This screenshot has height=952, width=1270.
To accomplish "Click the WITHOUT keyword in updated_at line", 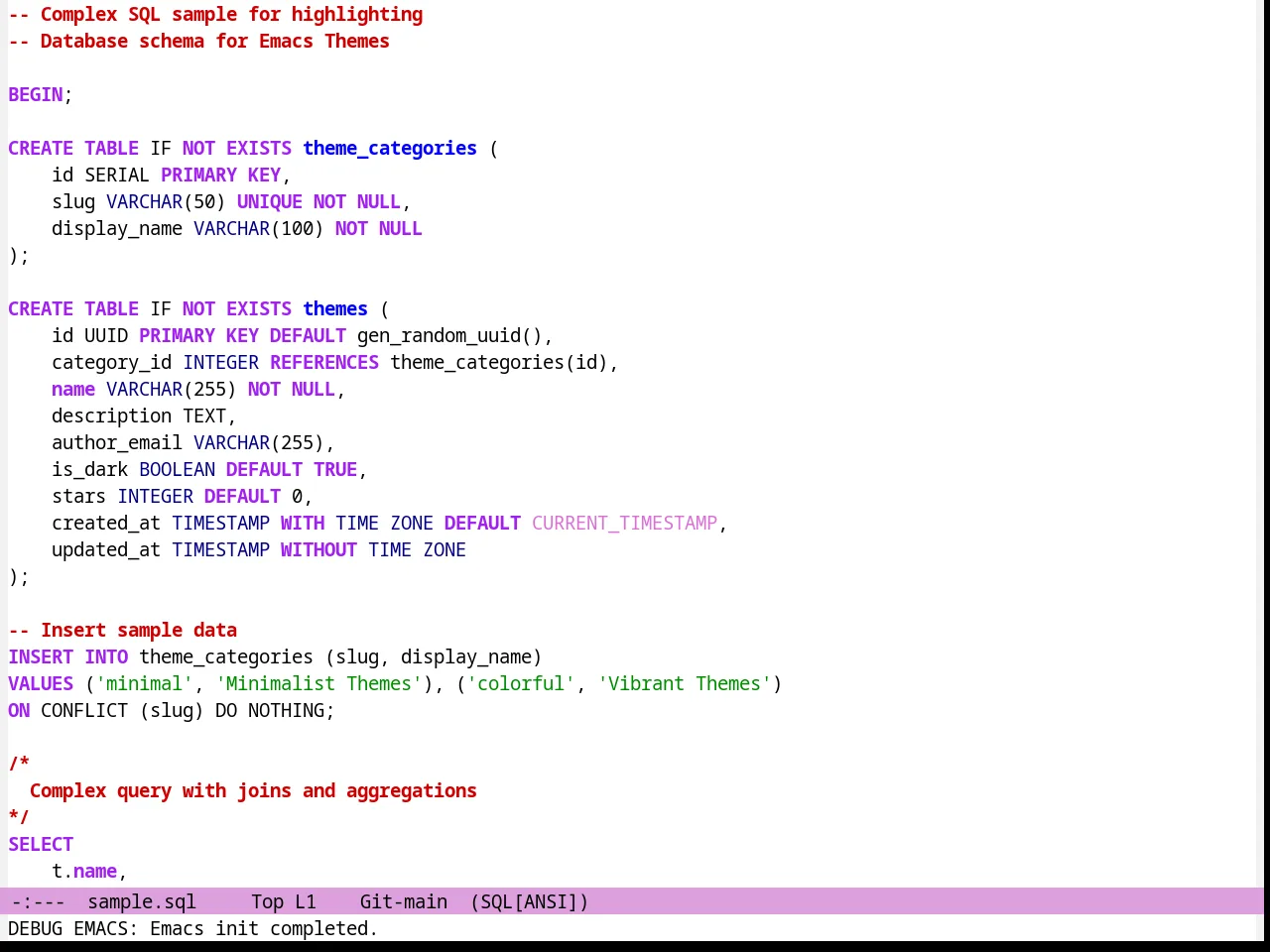I will click(x=318, y=549).
